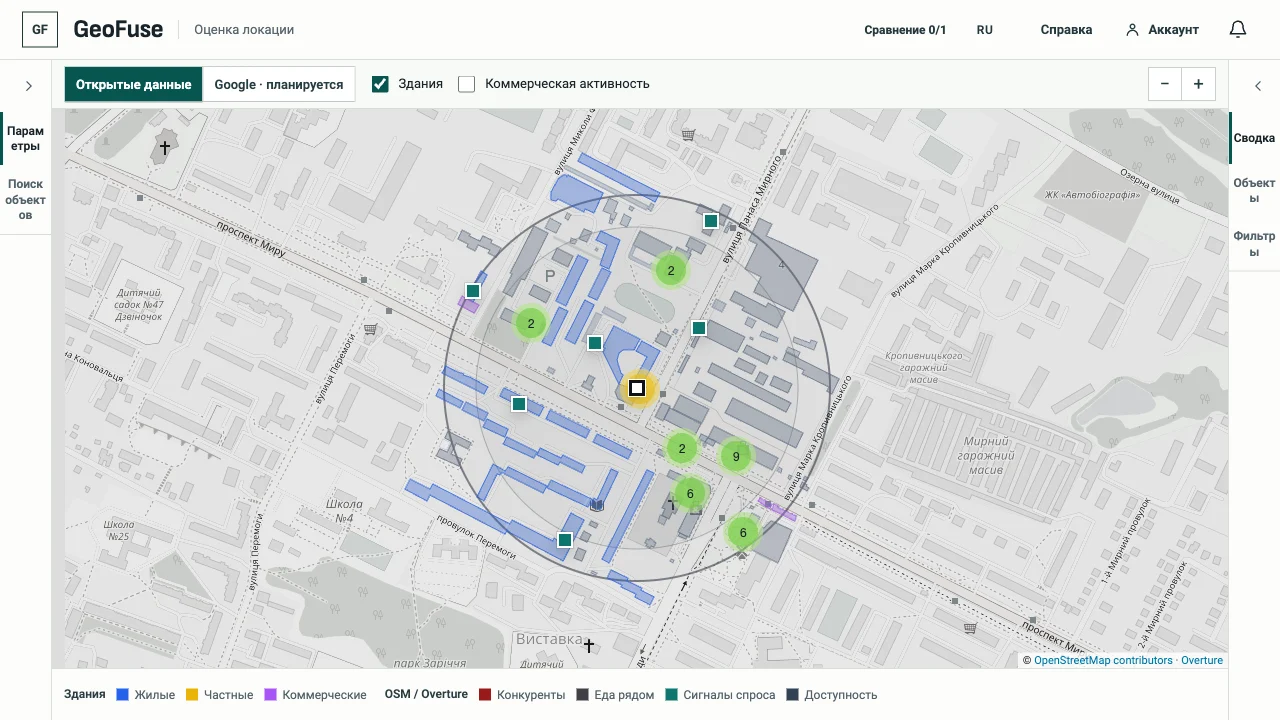This screenshot has width=1280, height=720.
Task: Follow the OpenStreetMap contributors link
Action: tap(1103, 660)
